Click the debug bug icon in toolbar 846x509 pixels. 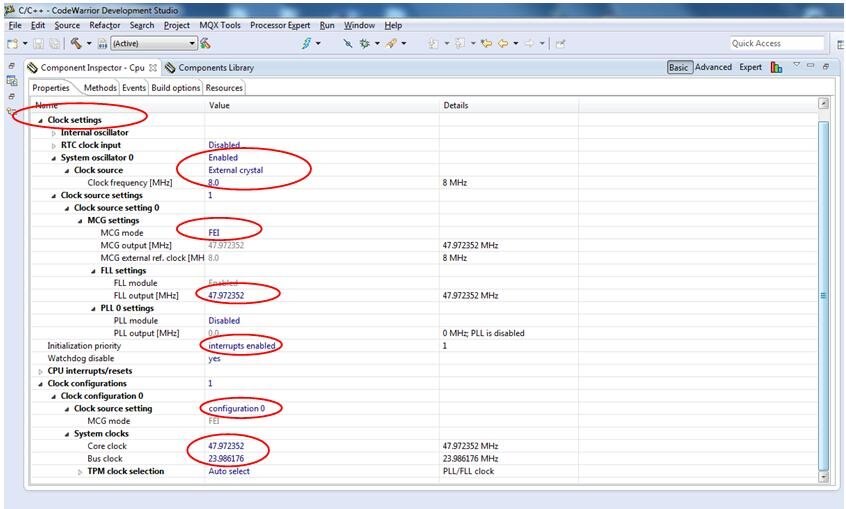363,43
